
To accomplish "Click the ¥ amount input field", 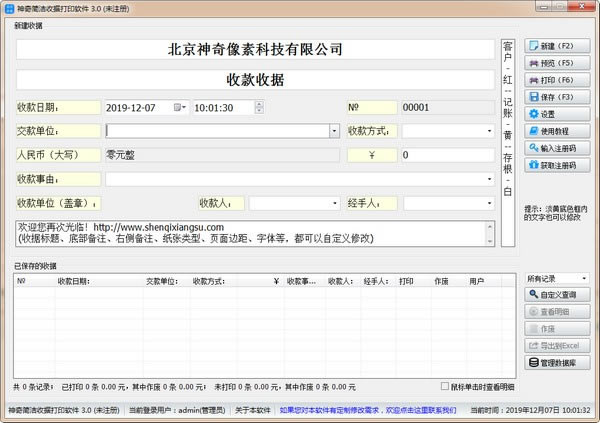I will (445, 155).
